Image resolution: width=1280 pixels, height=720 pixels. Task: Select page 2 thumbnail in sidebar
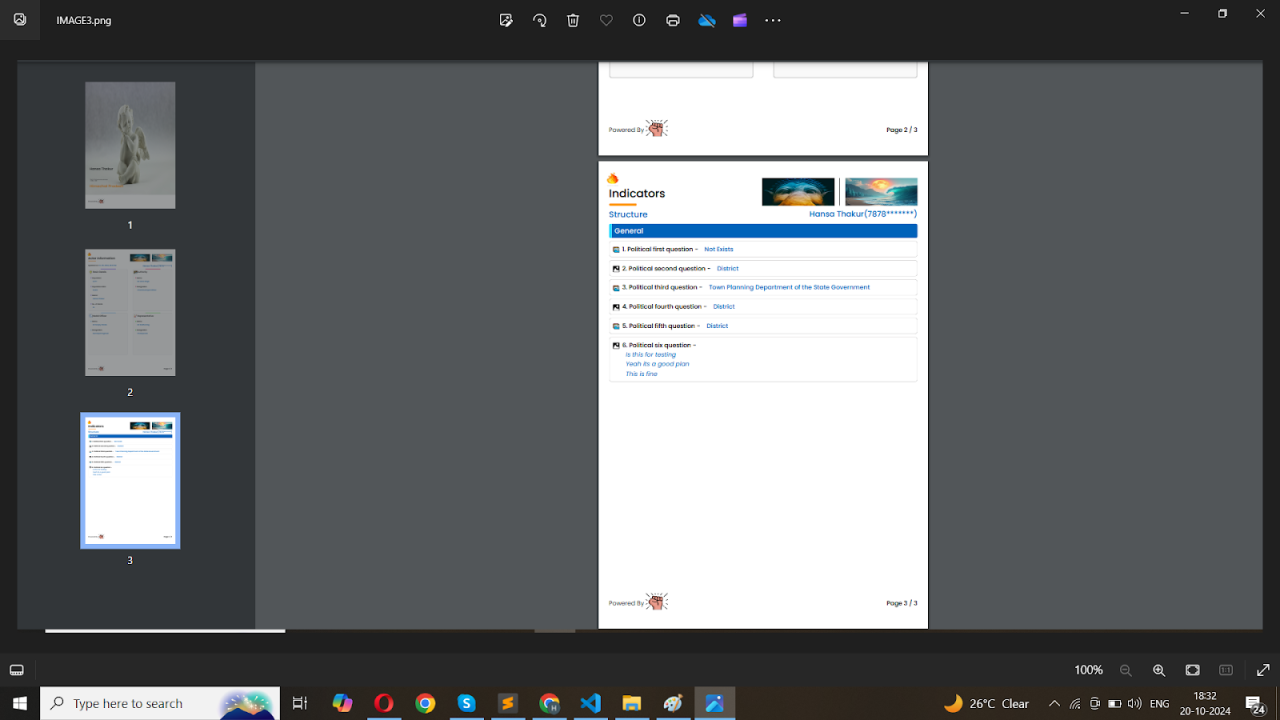[130, 312]
